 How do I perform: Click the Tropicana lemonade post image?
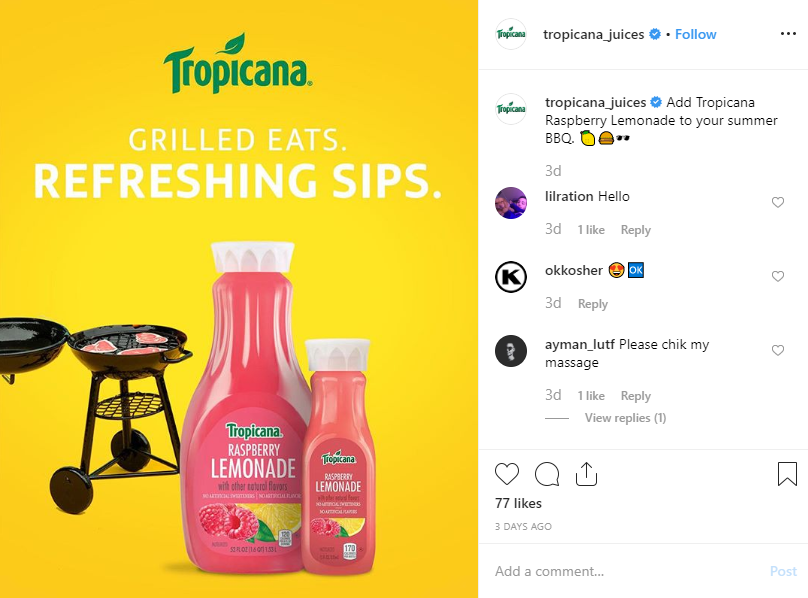pyautogui.click(x=239, y=299)
